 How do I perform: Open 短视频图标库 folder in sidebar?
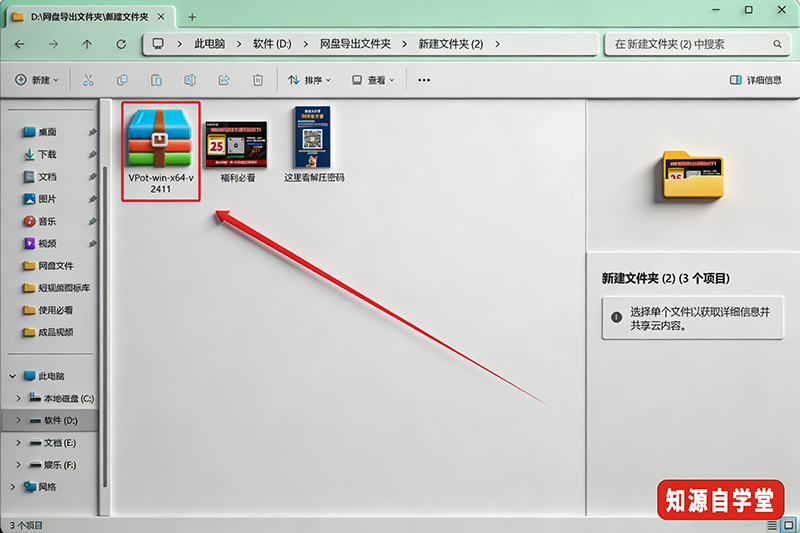pos(57,288)
